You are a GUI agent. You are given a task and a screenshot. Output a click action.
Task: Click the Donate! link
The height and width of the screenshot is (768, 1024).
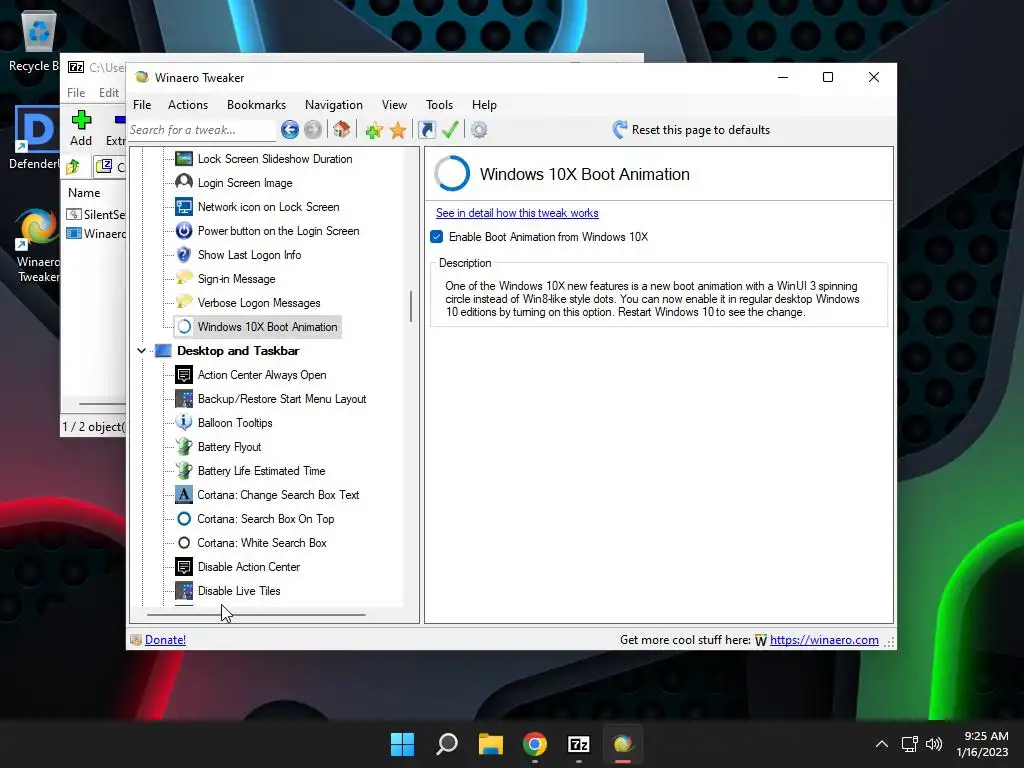[x=165, y=640]
